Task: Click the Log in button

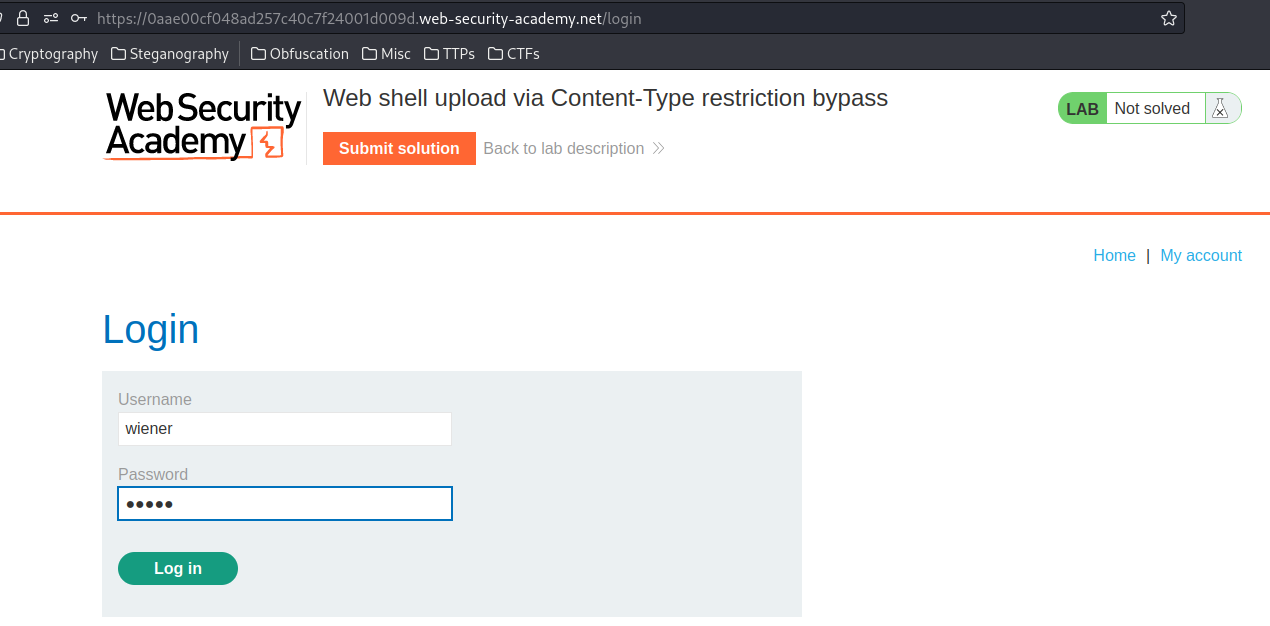Action: tap(178, 568)
